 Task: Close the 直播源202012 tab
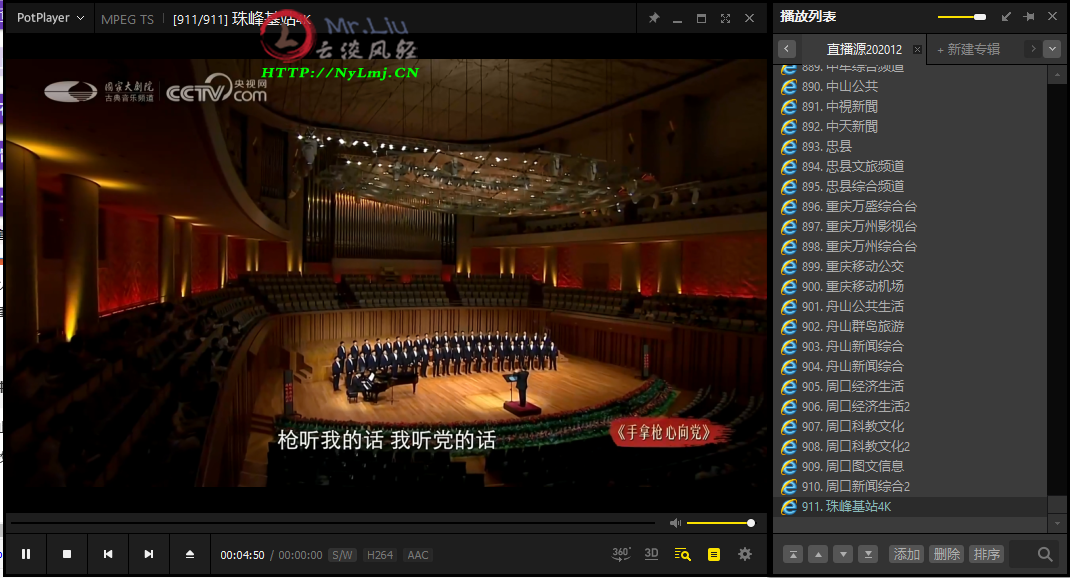coord(917,49)
